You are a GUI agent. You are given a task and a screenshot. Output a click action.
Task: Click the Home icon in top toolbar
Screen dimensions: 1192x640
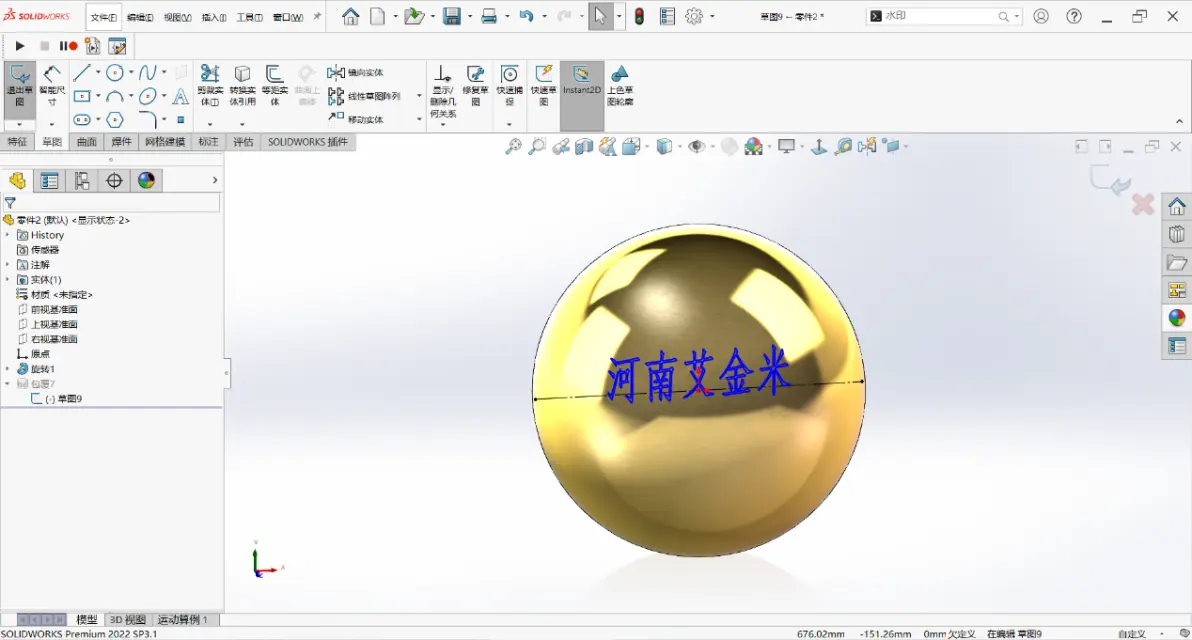[350, 16]
